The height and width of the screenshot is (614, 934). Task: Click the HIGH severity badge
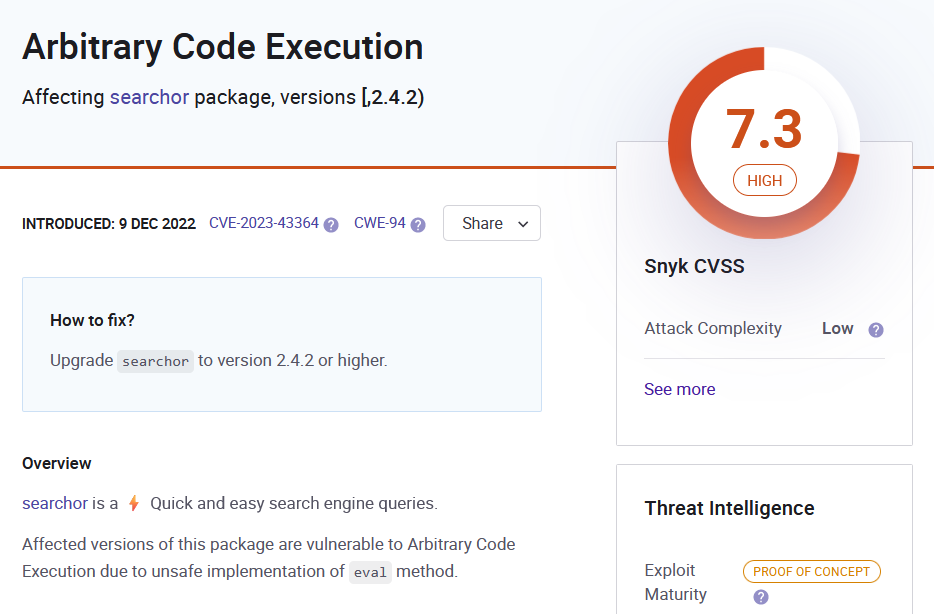tap(764, 180)
